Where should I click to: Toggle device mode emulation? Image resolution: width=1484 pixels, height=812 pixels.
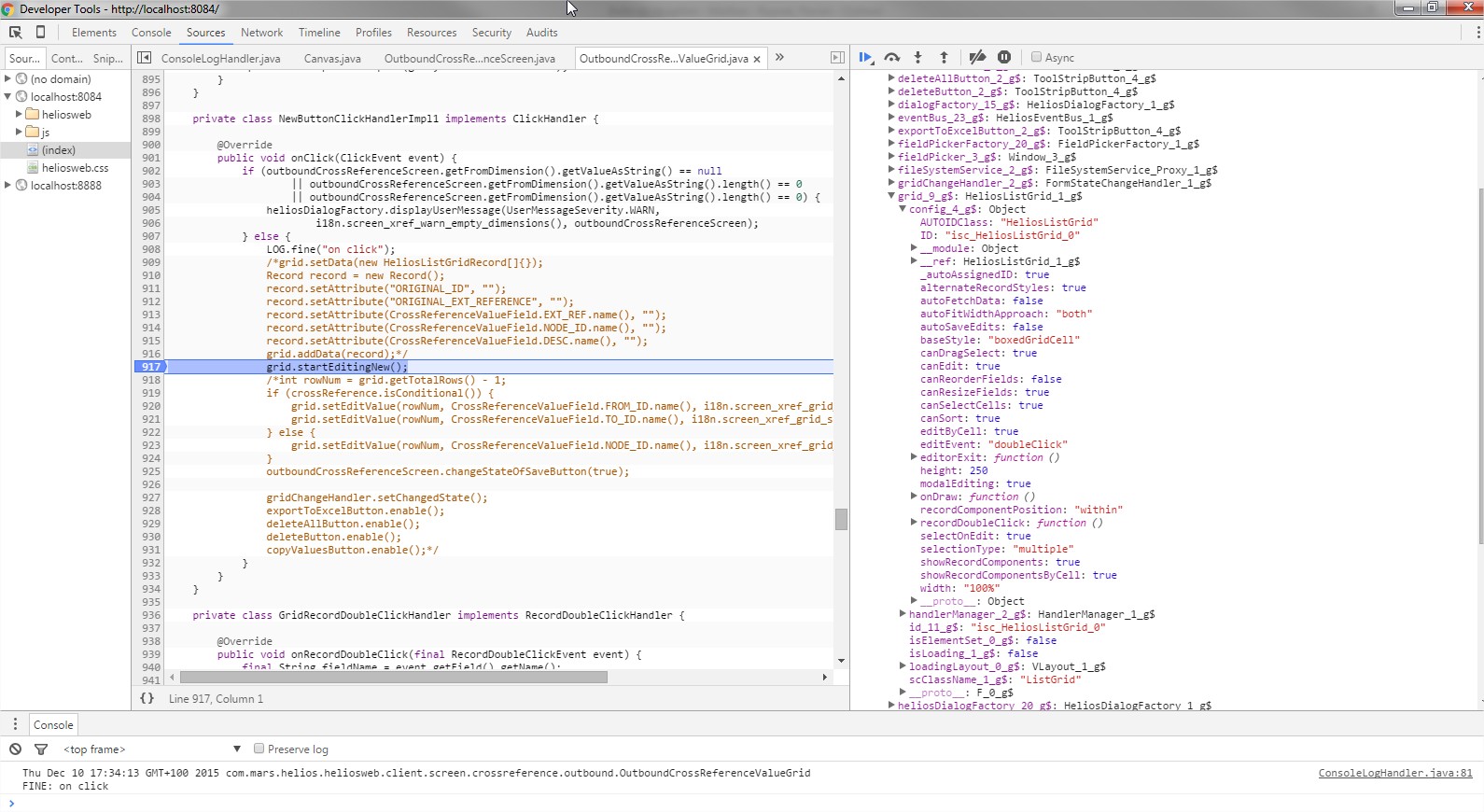(x=40, y=33)
